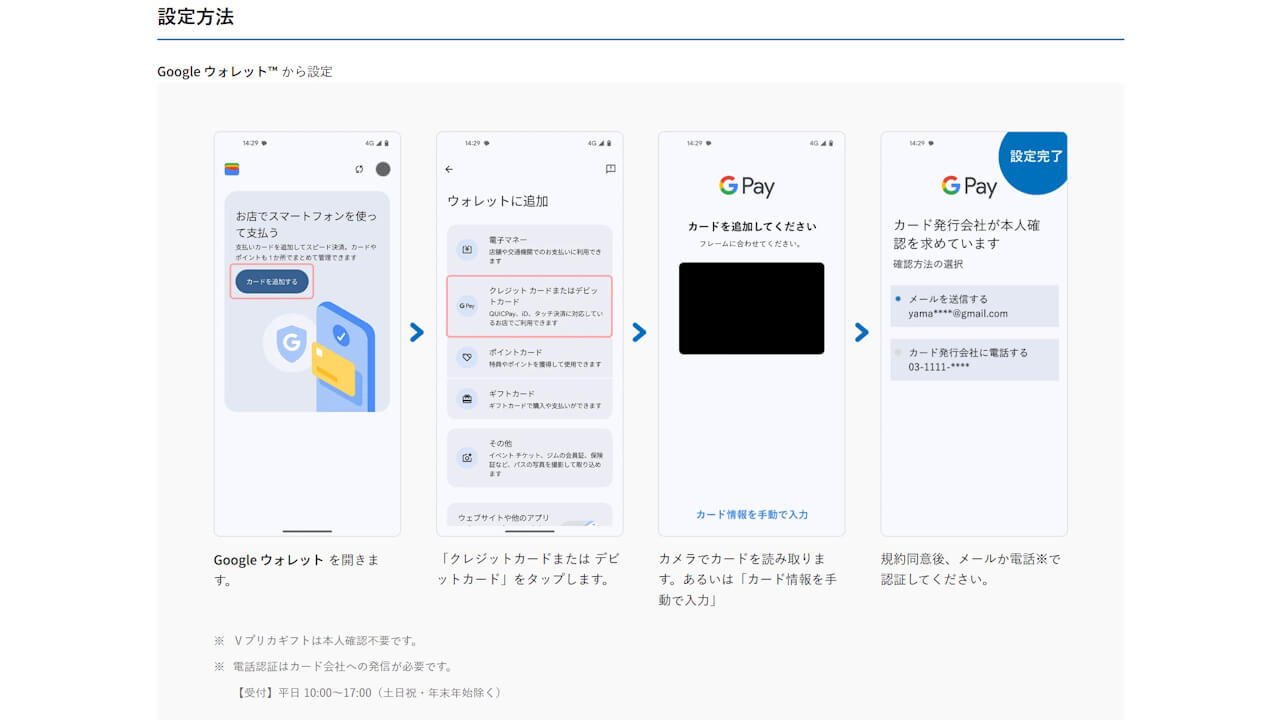Tap the camera icon next to その他

[x=465, y=456]
